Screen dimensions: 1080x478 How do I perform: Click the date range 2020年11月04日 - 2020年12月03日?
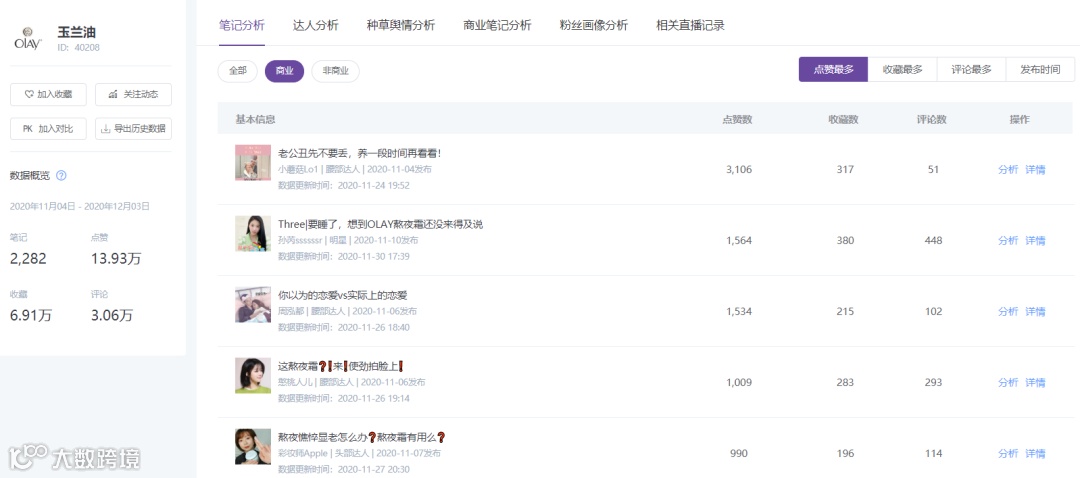[x=80, y=206]
